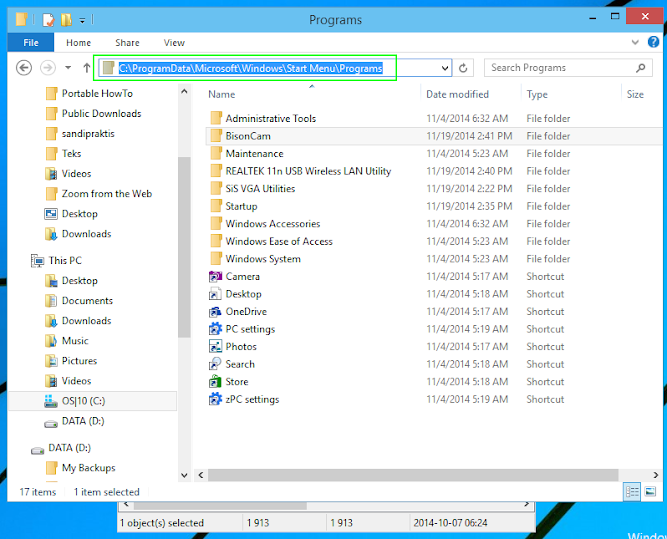This screenshot has width=667, height=539.
Task: Click the Properties quick access icon
Action: 48,20
